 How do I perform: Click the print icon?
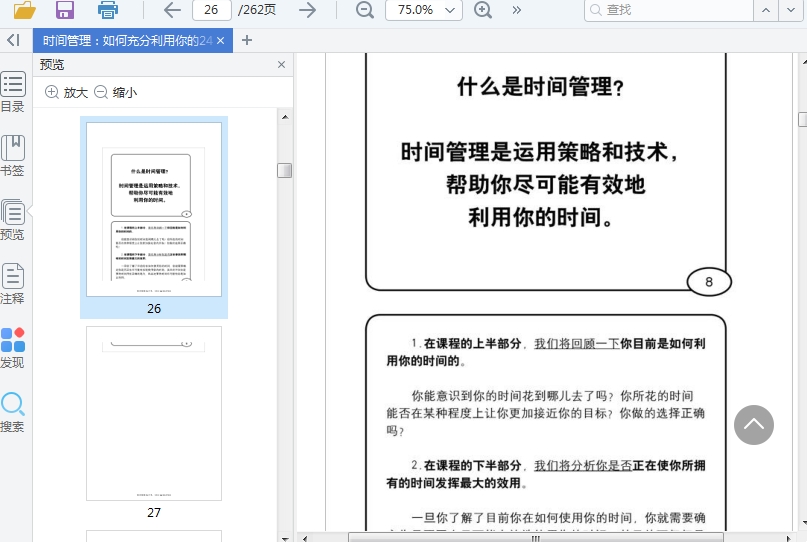pyautogui.click(x=108, y=10)
